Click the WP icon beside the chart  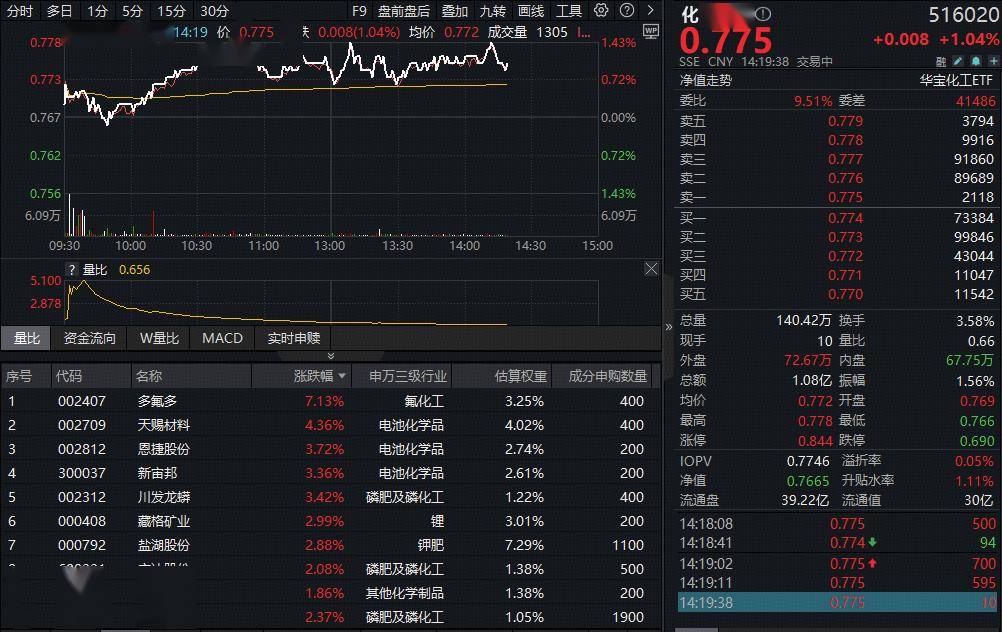(651, 32)
